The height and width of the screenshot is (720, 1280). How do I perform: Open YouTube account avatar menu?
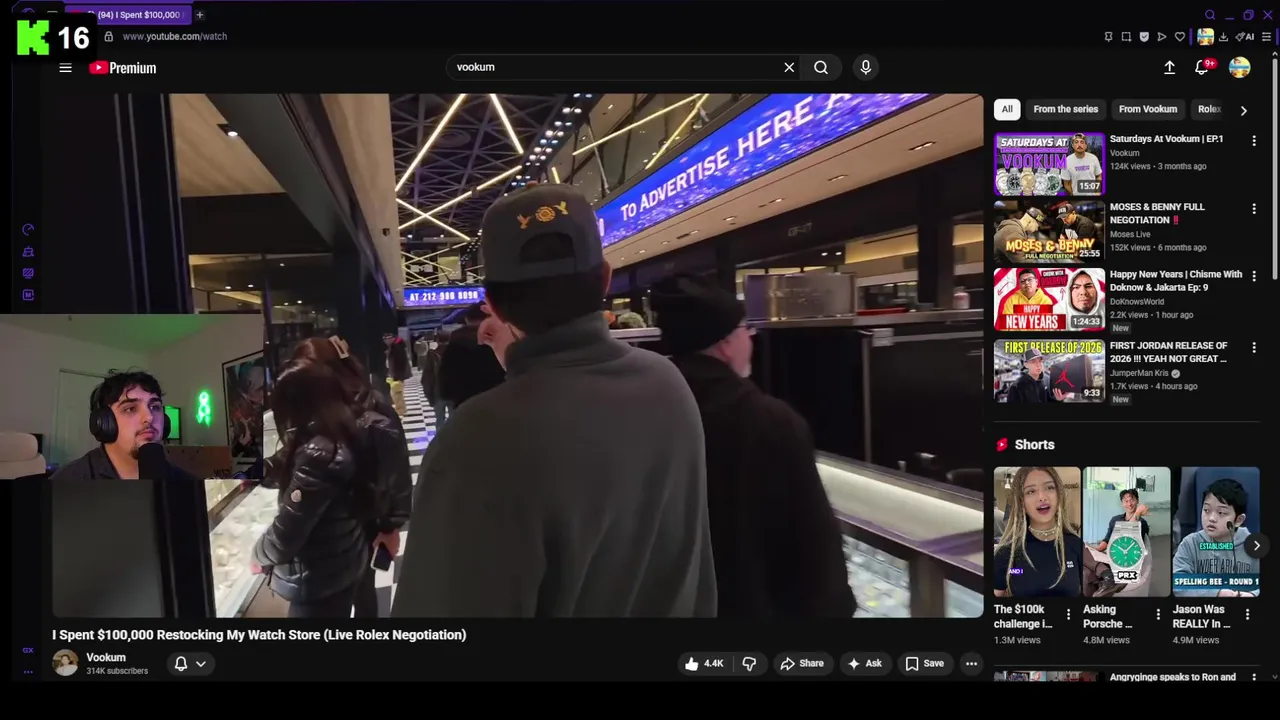pos(1240,67)
